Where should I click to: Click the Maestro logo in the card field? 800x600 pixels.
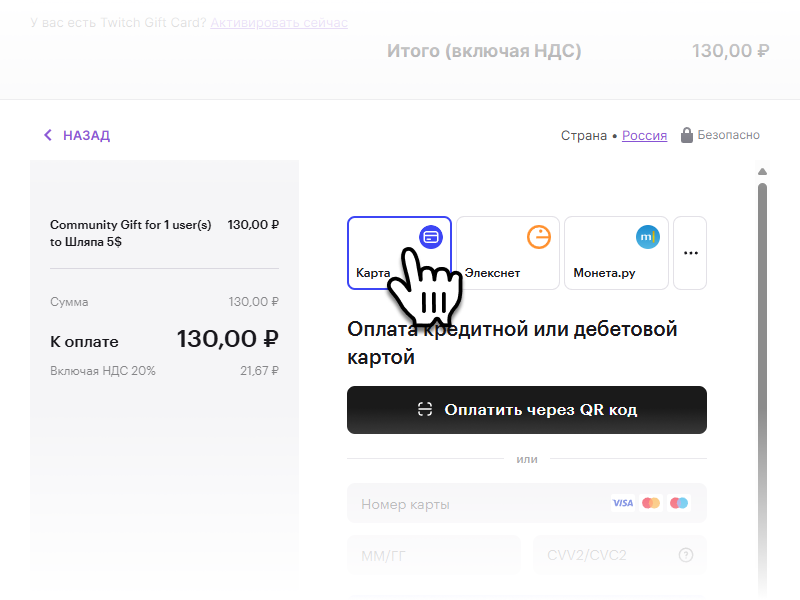(x=679, y=503)
